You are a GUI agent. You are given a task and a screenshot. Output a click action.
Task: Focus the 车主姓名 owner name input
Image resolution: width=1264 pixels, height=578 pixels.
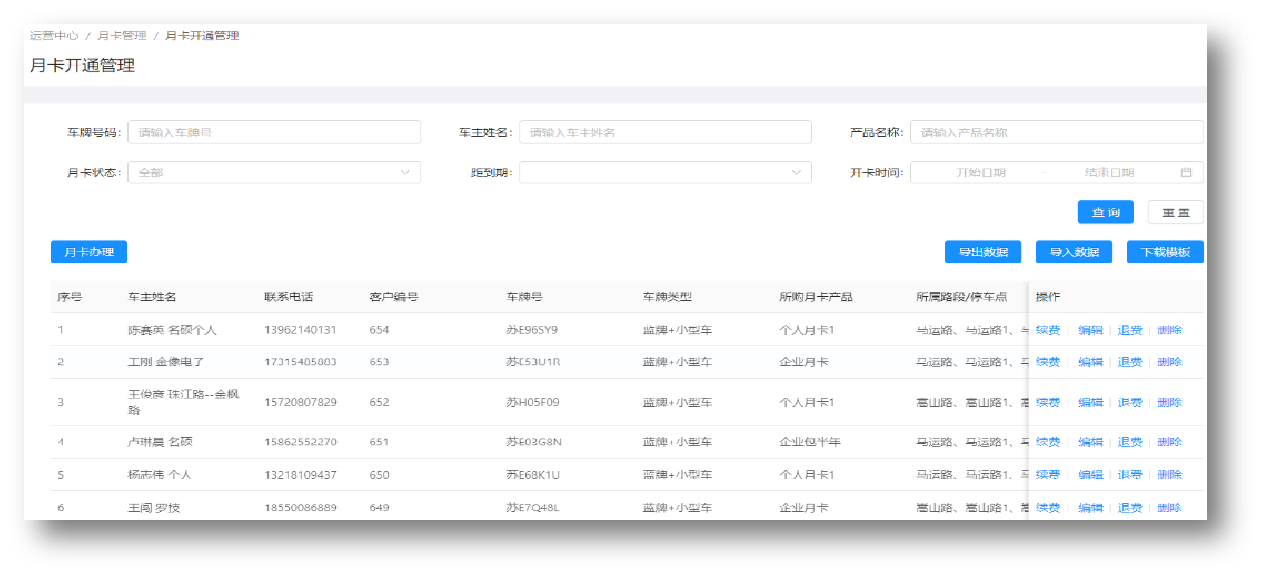[665, 131]
